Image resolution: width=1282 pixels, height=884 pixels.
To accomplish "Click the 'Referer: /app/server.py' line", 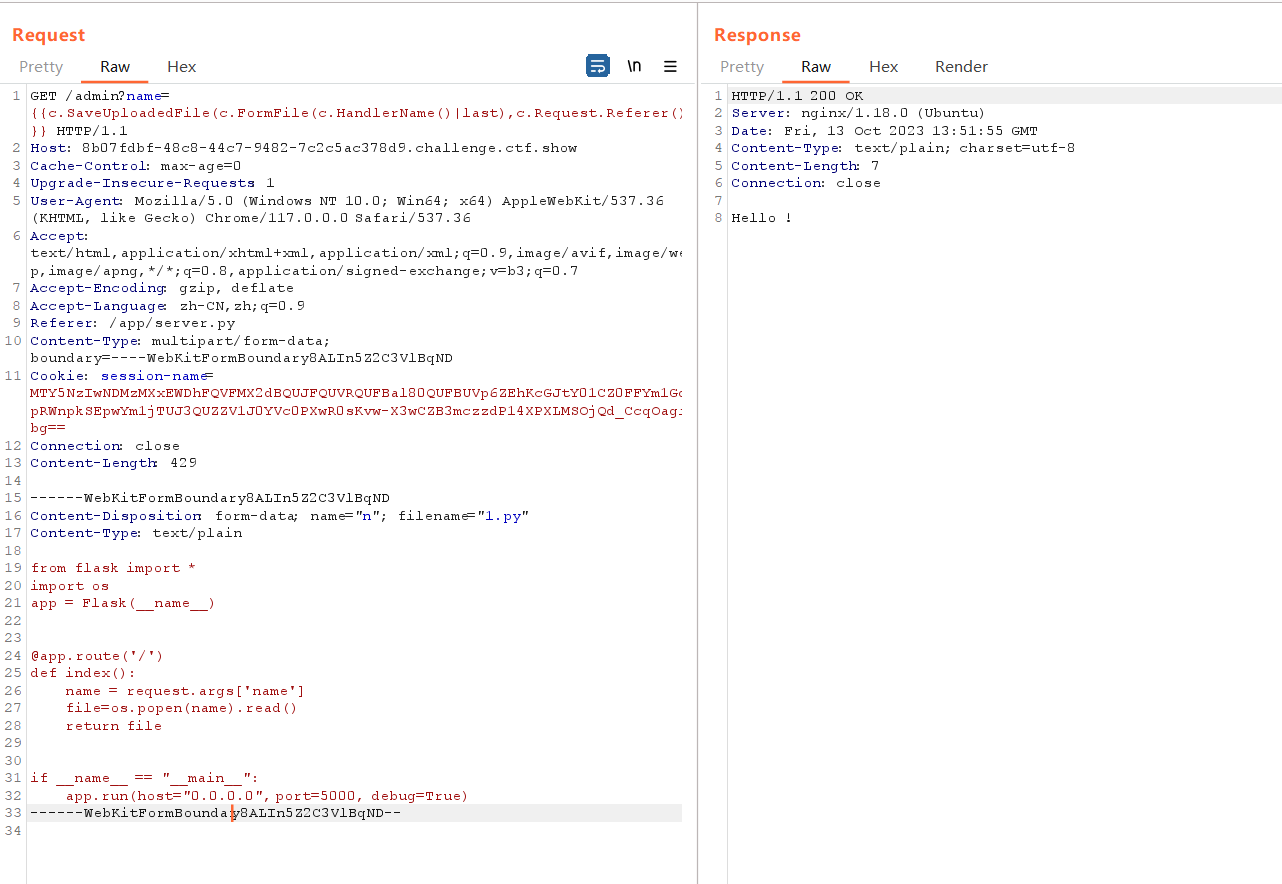I will pos(133,323).
